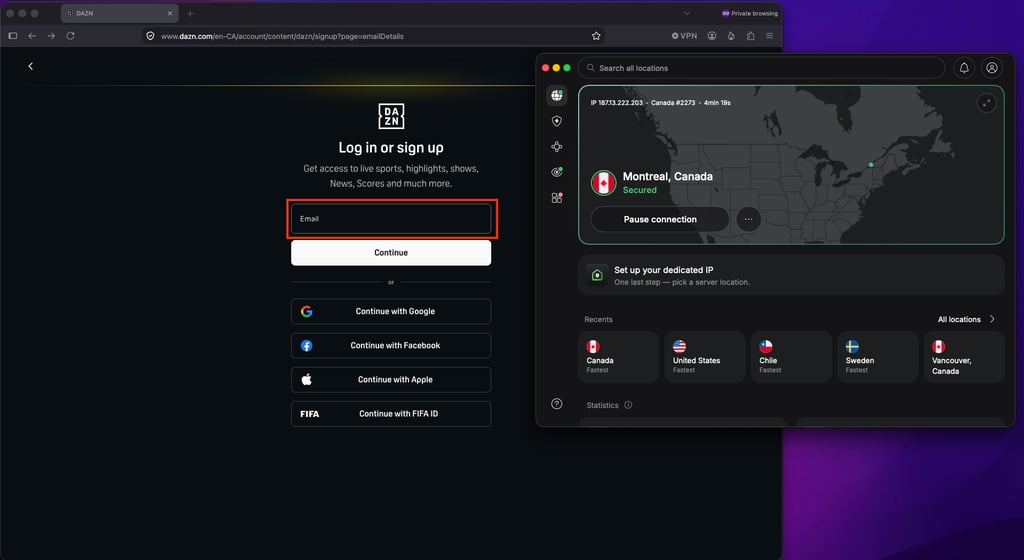Open All locations link
Screen dimensions: 1024x560
point(967,319)
